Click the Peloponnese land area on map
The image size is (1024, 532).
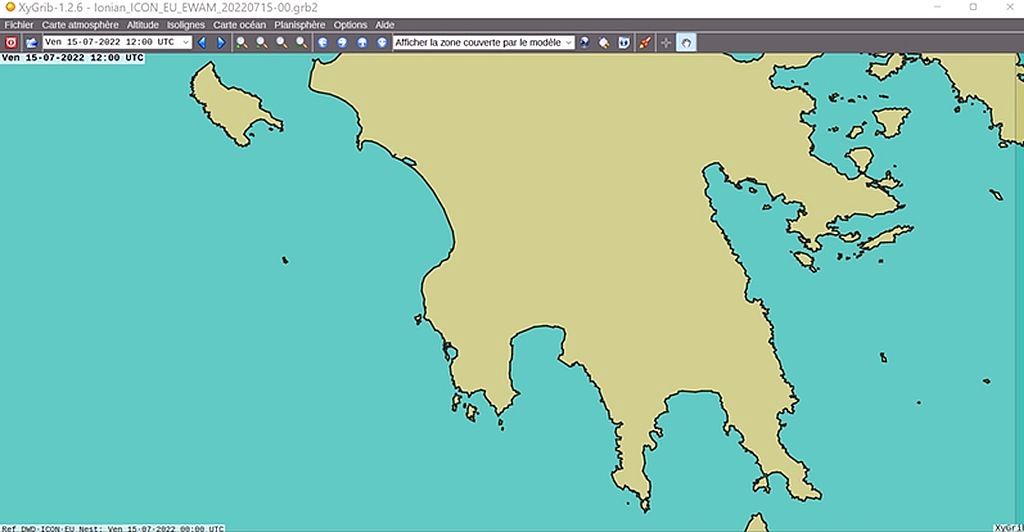(600, 250)
